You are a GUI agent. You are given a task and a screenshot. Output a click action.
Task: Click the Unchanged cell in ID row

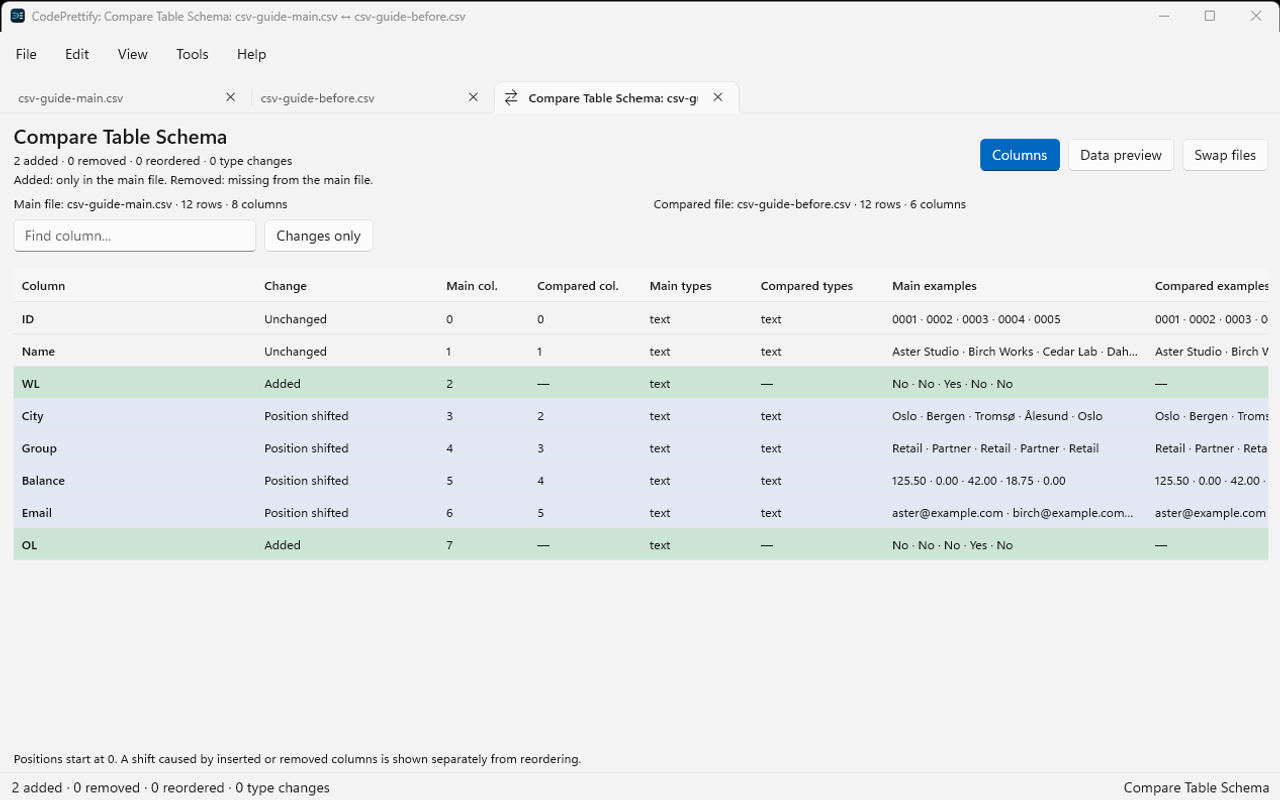click(x=295, y=319)
